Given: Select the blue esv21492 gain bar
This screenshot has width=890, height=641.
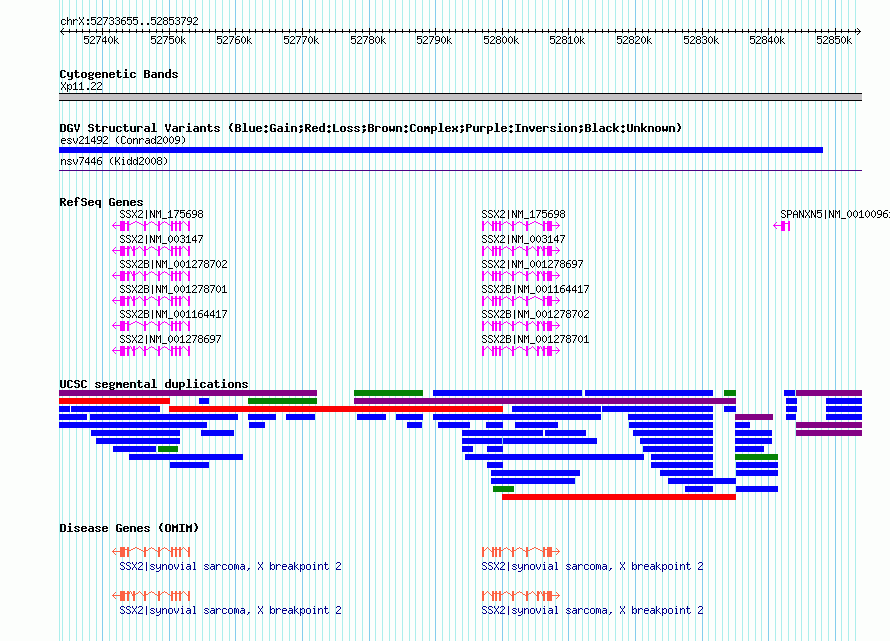Looking at the screenshot, I should pos(441,150).
